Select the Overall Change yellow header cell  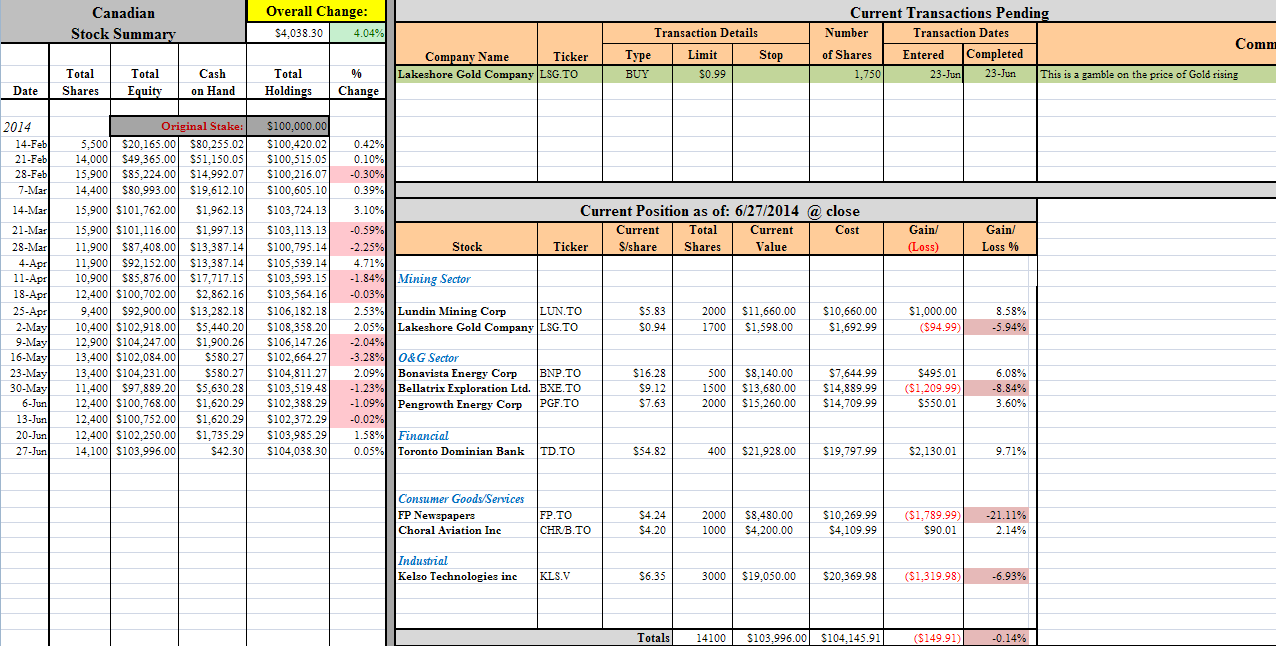click(317, 11)
